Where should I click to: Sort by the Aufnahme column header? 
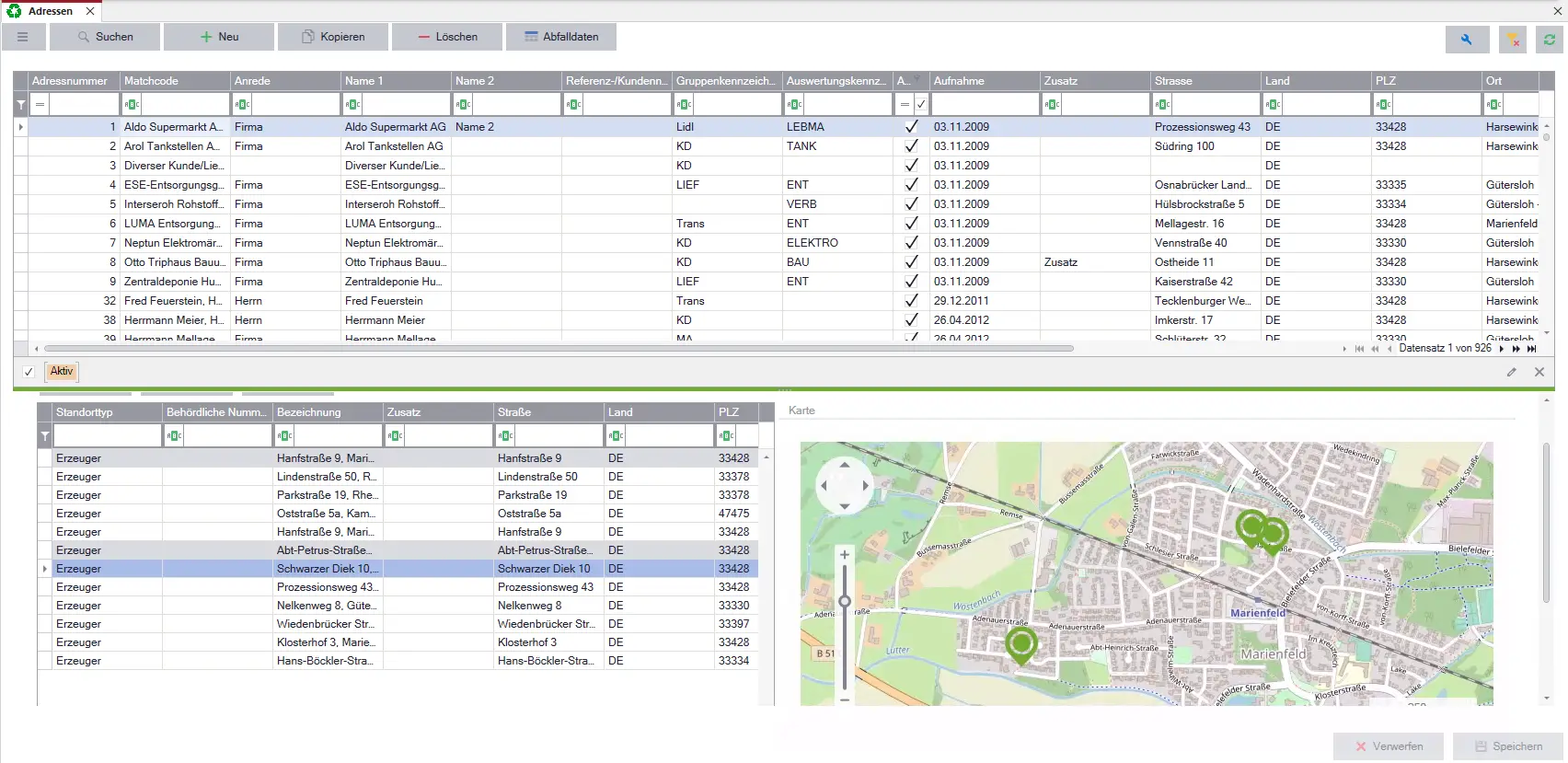pos(985,81)
